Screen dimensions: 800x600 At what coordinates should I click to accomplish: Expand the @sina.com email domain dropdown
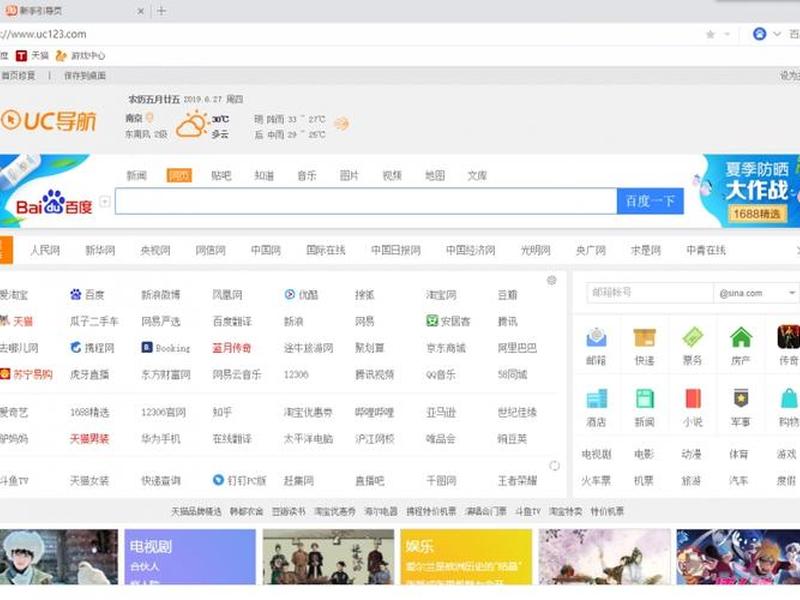coord(792,293)
